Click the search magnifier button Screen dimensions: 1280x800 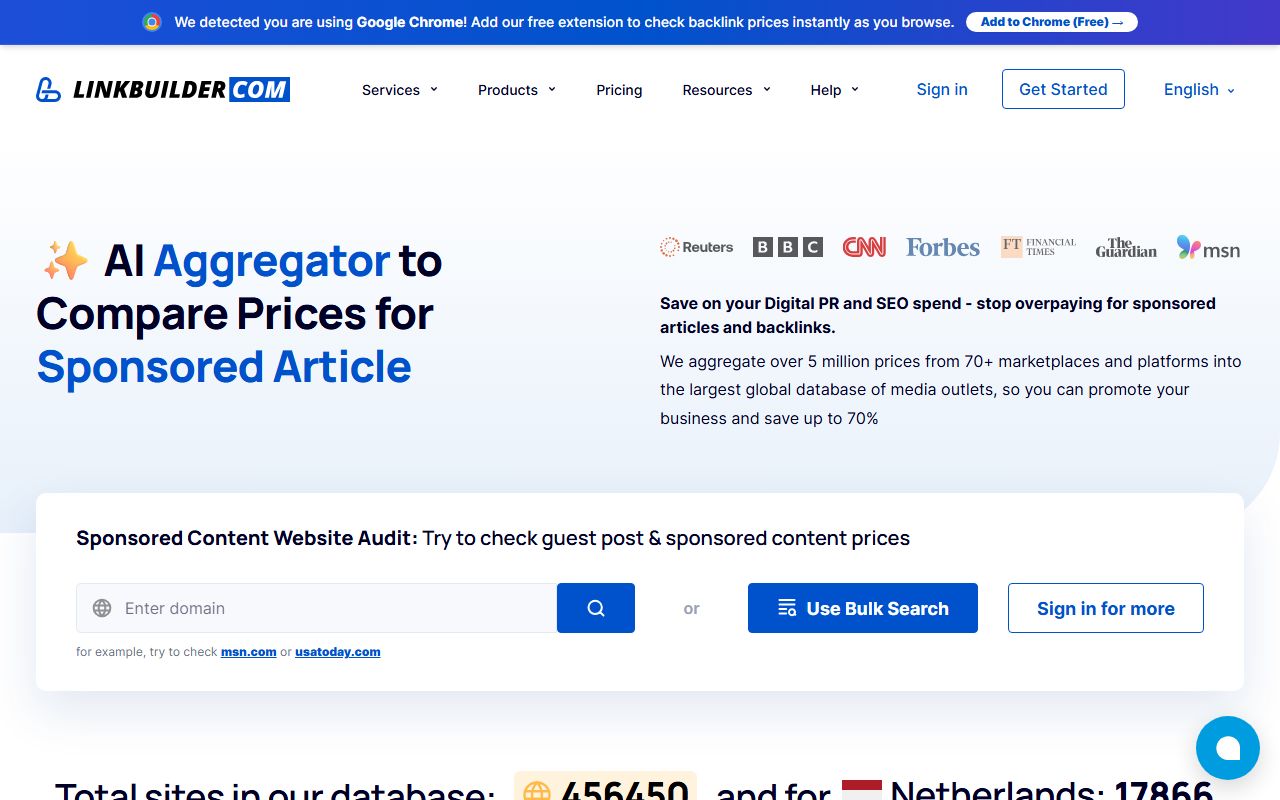point(596,608)
